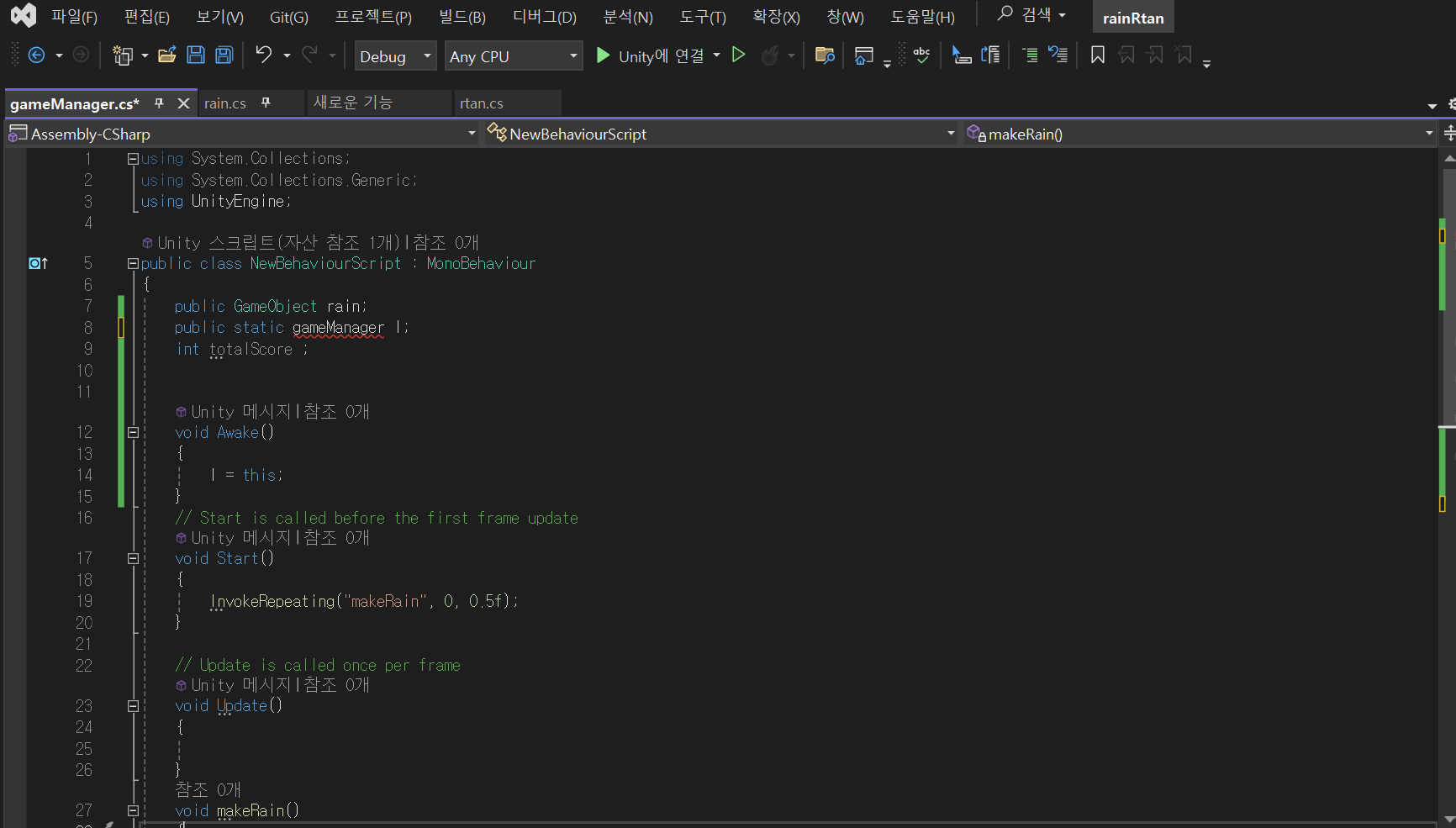This screenshot has width=1456, height=828.
Task: Click the open file folder icon
Action: pyautogui.click(x=166, y=55)
